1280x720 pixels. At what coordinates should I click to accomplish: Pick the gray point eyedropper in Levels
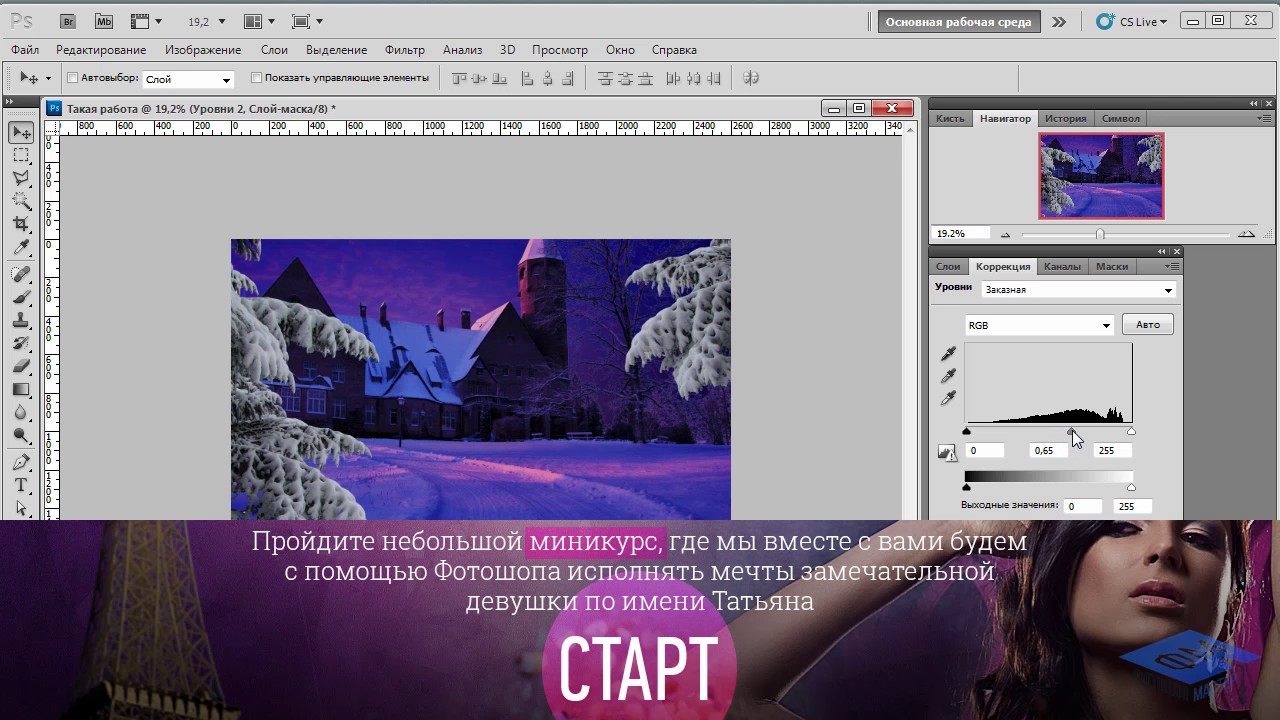[x=948, y=376]
